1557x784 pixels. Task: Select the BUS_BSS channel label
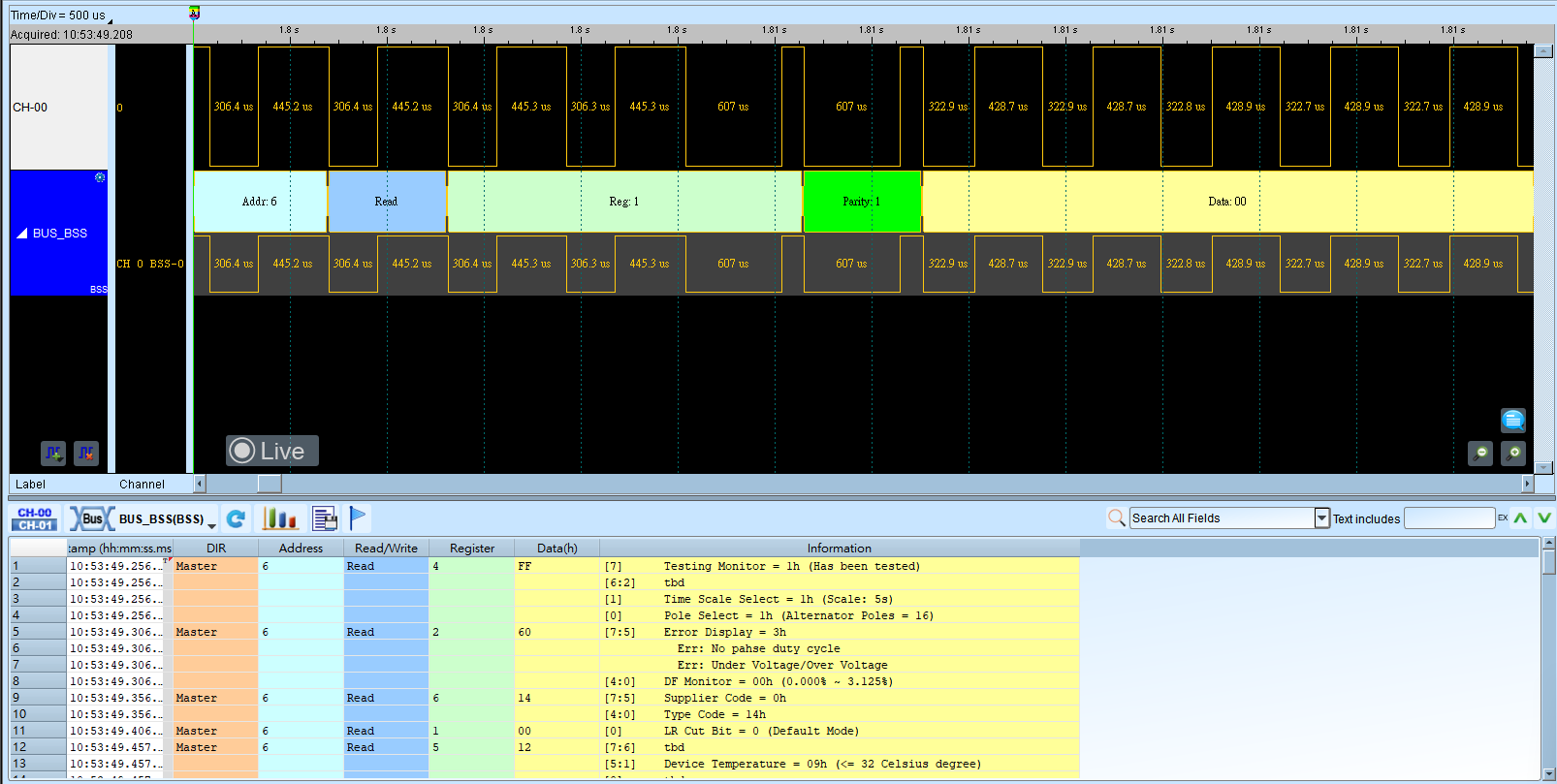click(58, 234)
